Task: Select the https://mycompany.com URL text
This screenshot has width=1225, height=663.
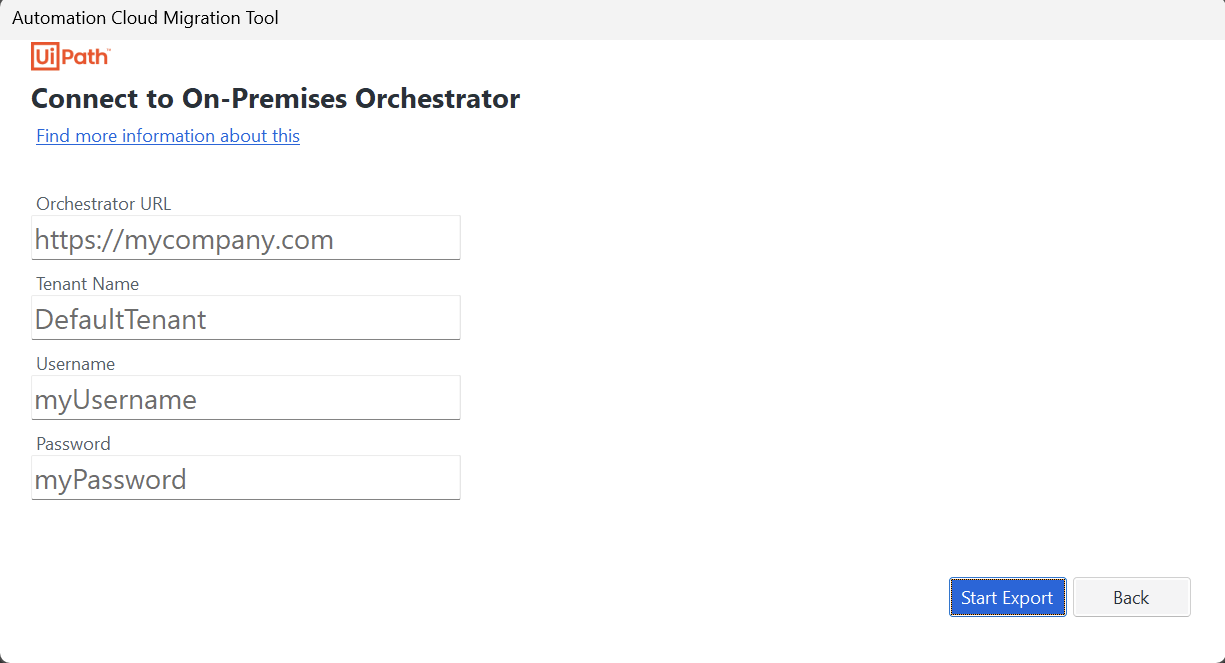Action: pos(184,239)
